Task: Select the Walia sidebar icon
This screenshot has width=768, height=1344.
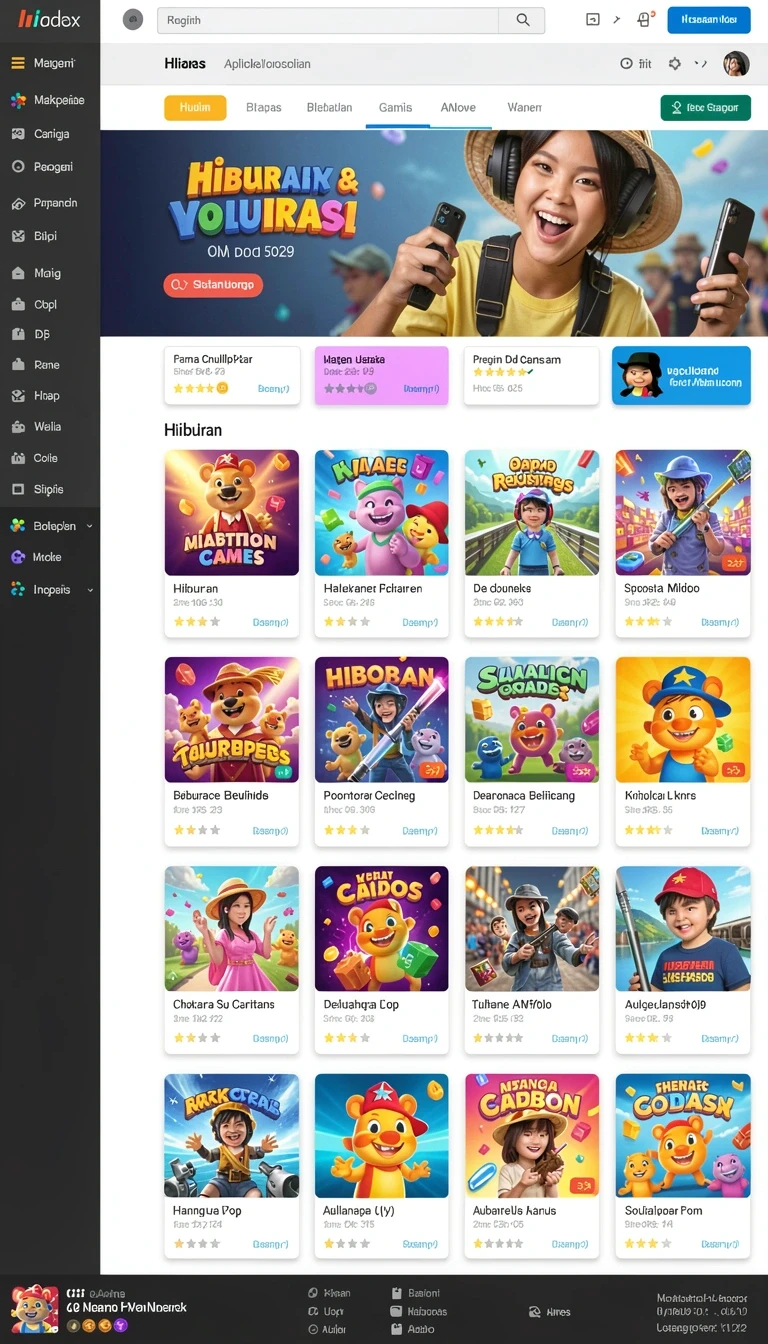Action: pos(17,427)
